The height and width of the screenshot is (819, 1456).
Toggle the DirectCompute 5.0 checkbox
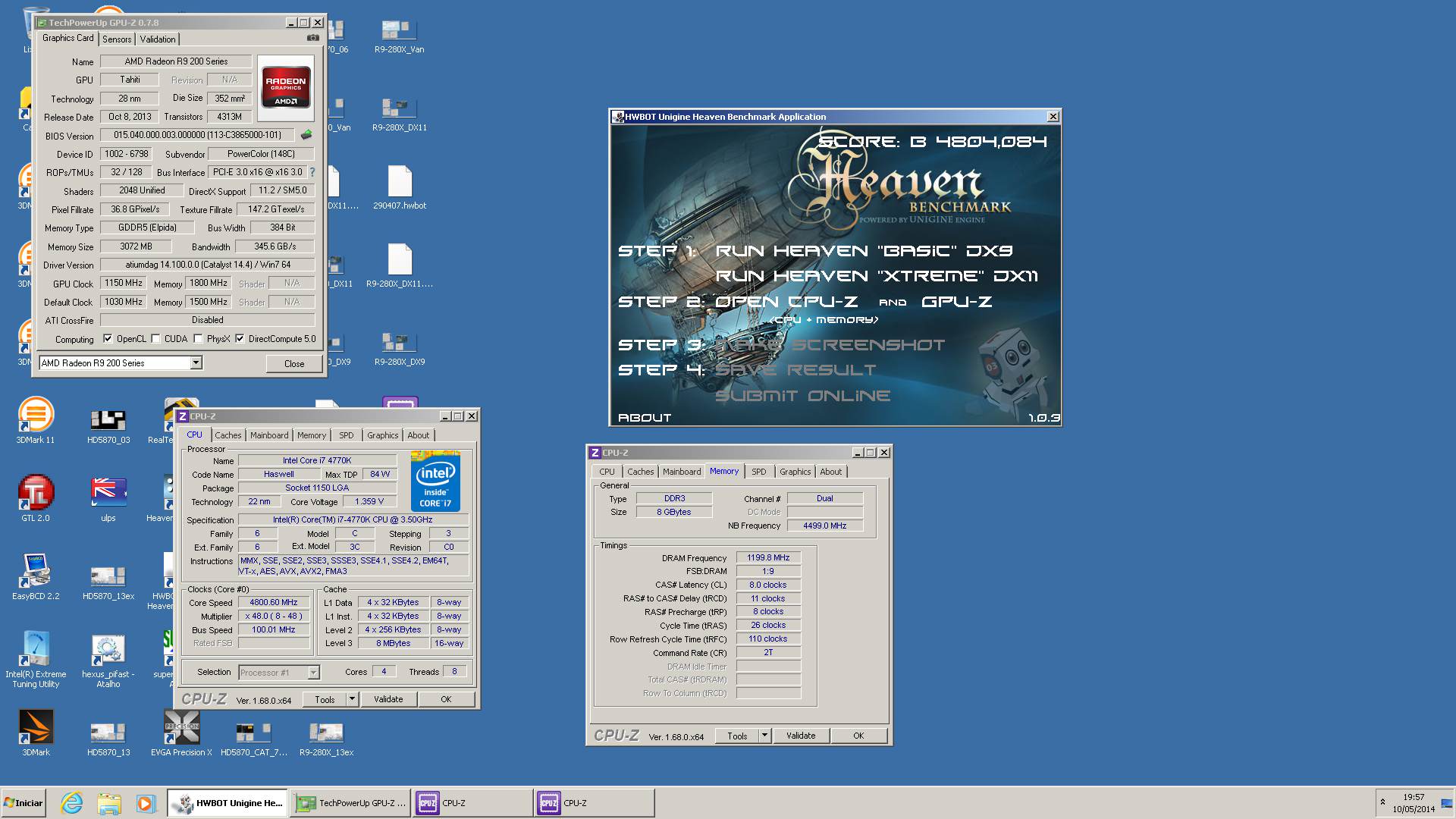[x=240, y=339]
